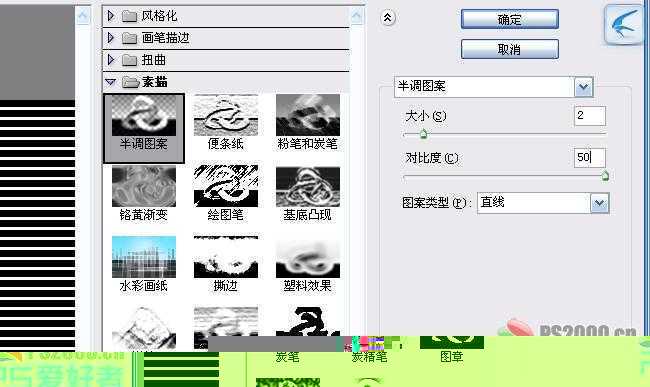Image resolution: width=650 pixels, height=387 pixels.
Task: Click the 基底凸现 label text
Action: point(308,215)
